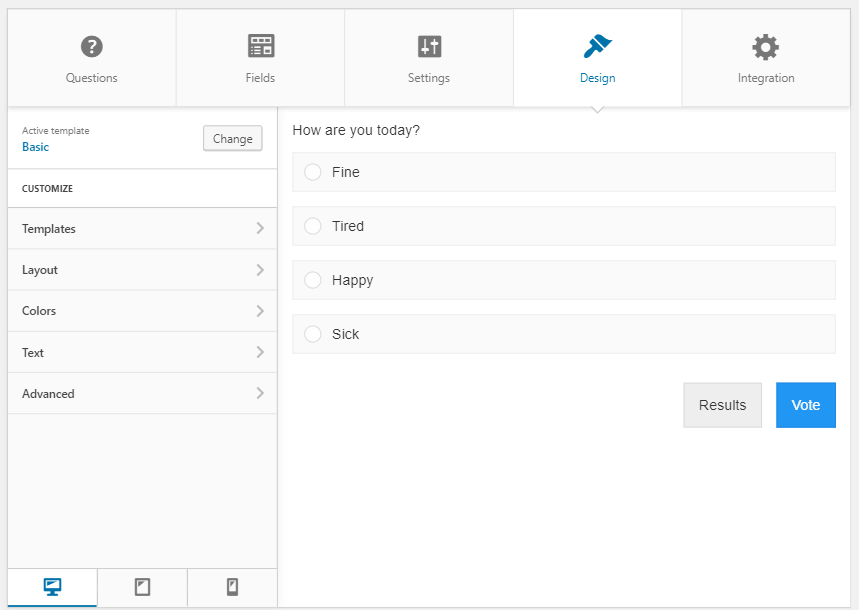Open the Advanced section
The width and height of the screenshot is (859, 610).
tap(142, 394)
